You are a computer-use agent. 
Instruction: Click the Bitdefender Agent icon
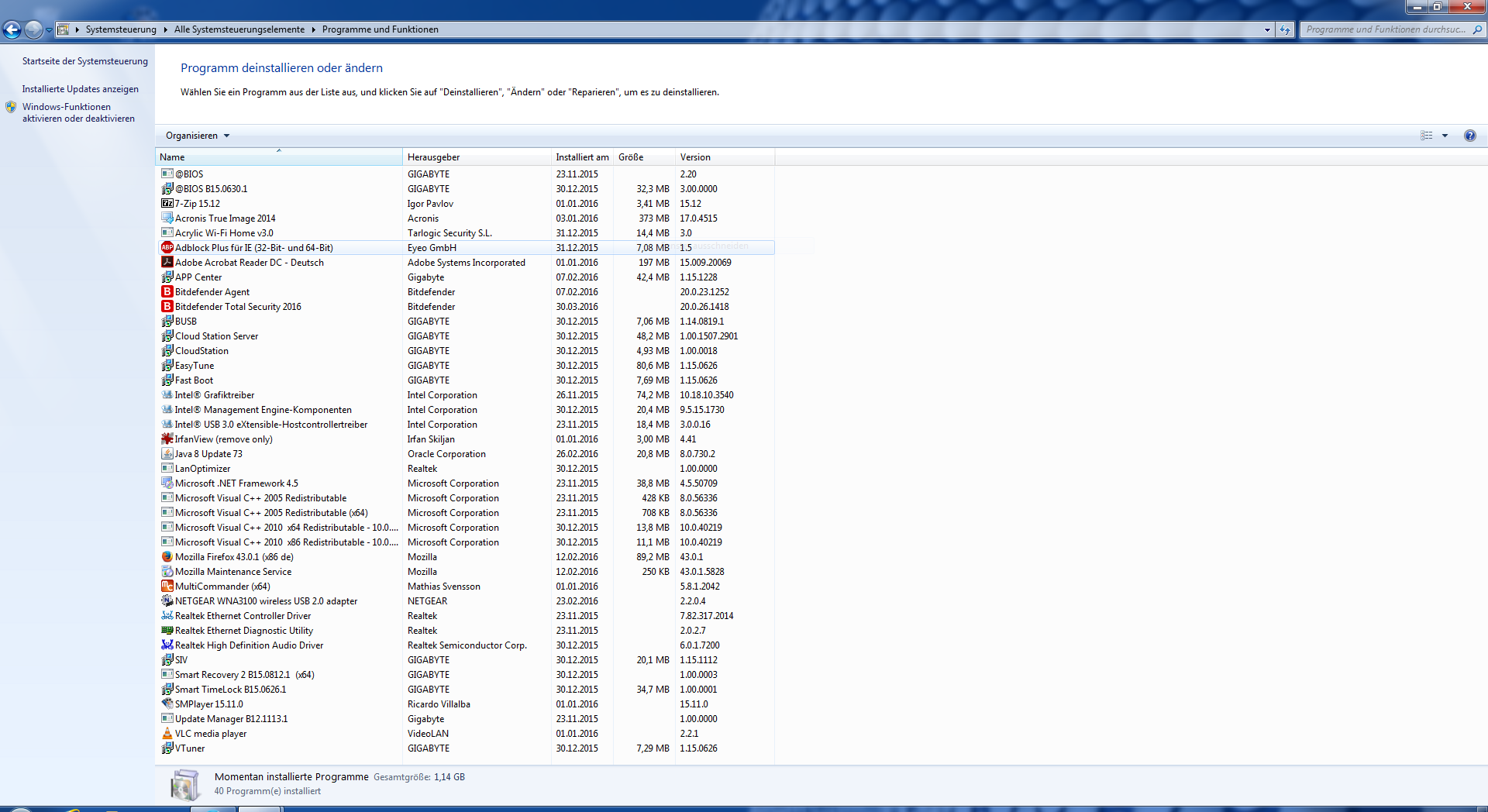167,292
